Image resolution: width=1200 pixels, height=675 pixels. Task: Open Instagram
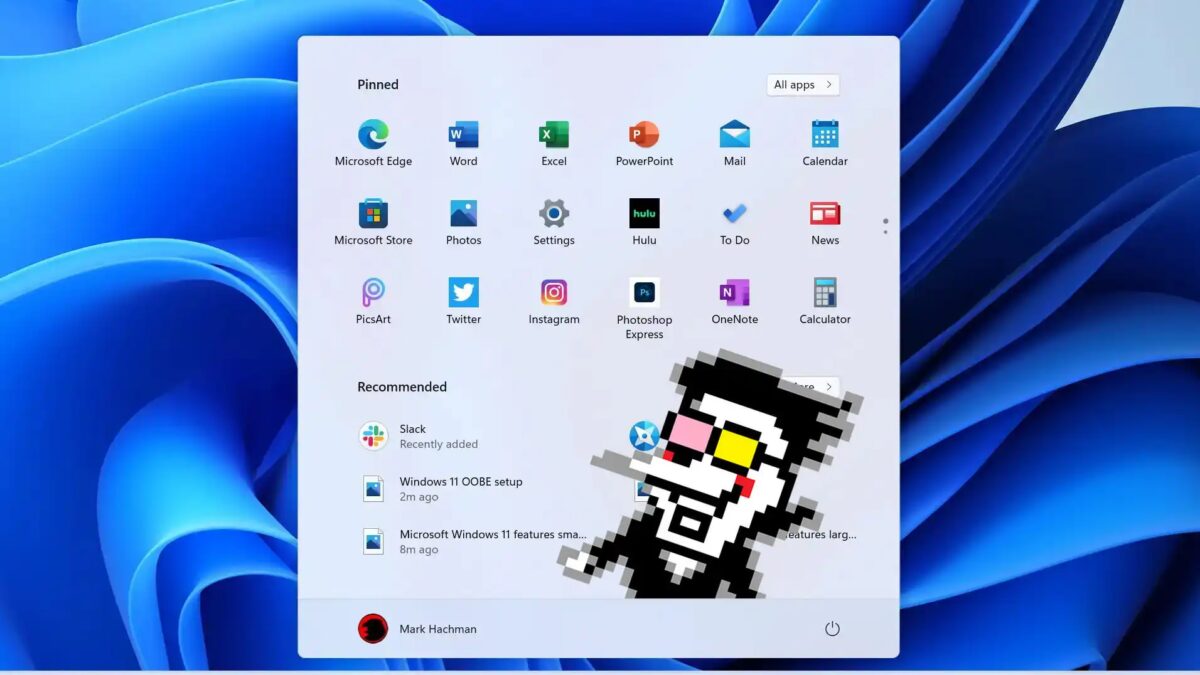click(553, 293)
